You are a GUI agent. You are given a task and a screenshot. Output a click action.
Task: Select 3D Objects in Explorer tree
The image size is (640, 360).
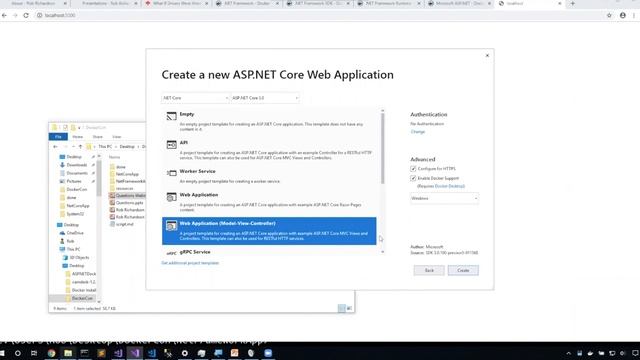pyautogui.click(x=79, y=258)
